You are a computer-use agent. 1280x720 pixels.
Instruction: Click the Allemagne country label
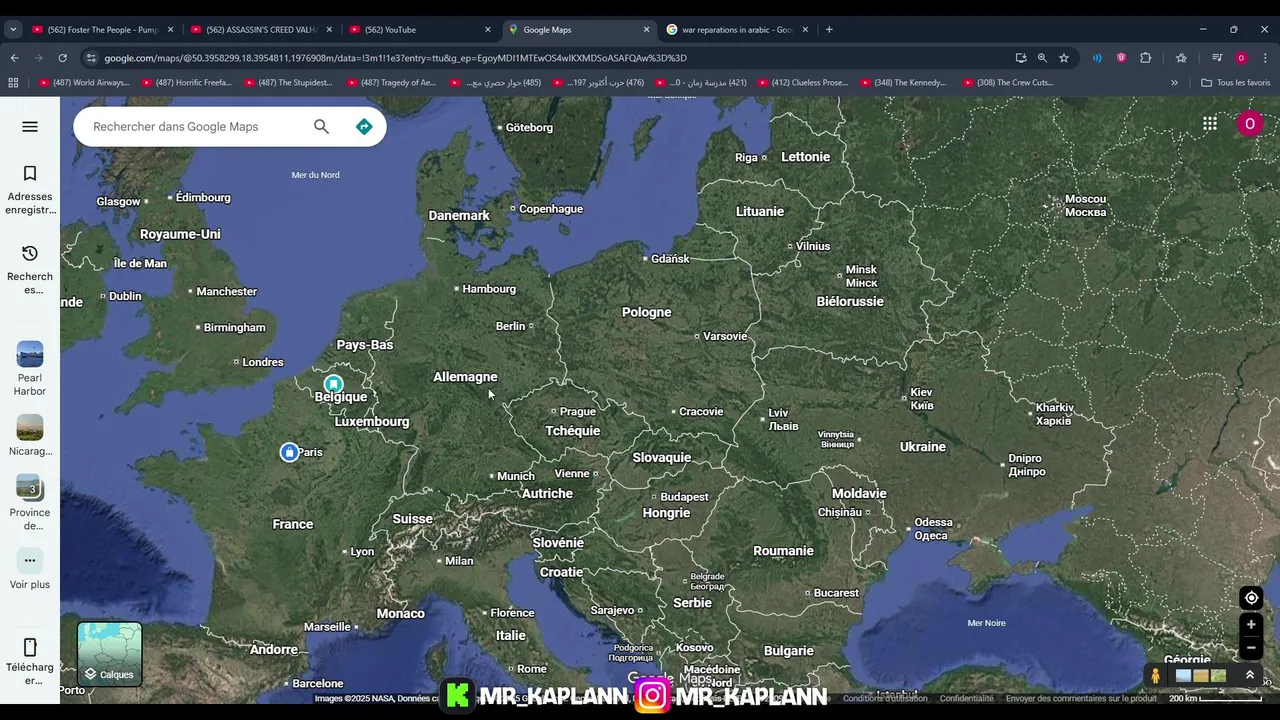point(465,377)
